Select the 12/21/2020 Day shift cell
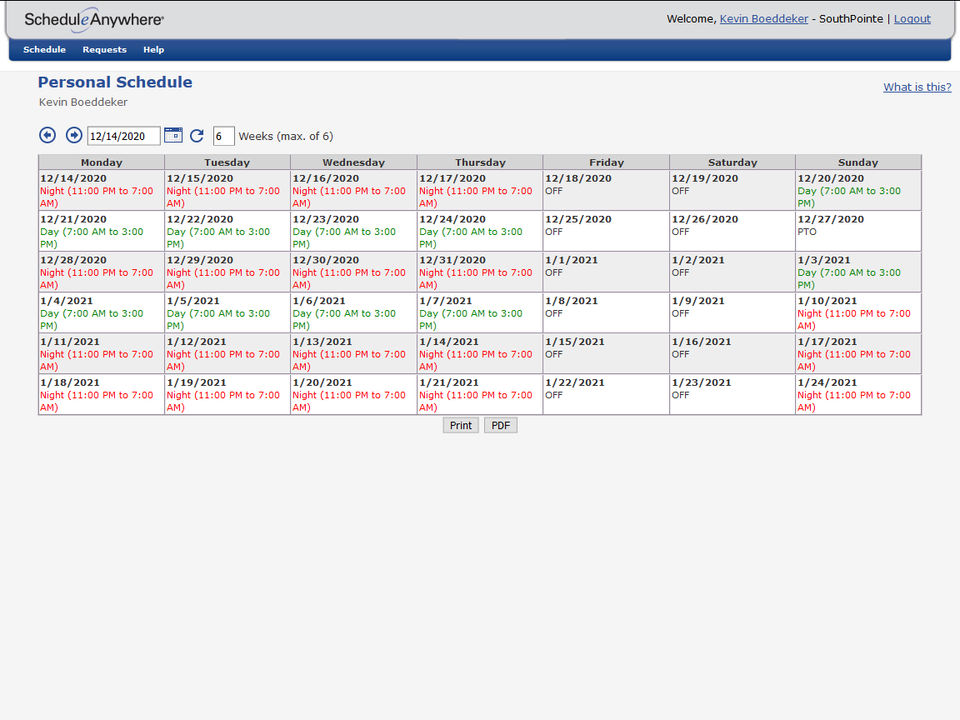This screenshot has width=960, height=720. 101,231
